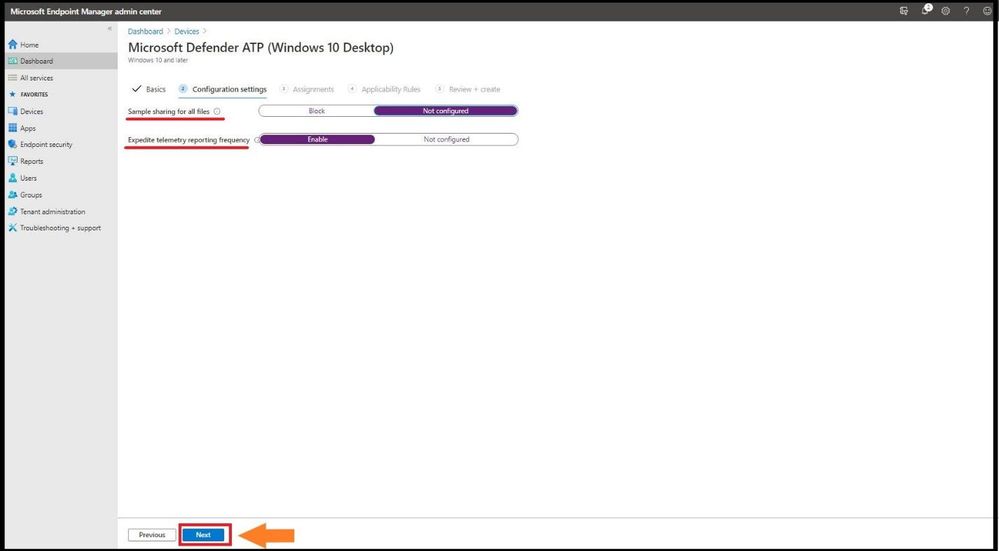This screenshot has height=551, width=999.
Task: Select the Configuration settings step tab
Action: pyautogui.click(x=223, y=89)
